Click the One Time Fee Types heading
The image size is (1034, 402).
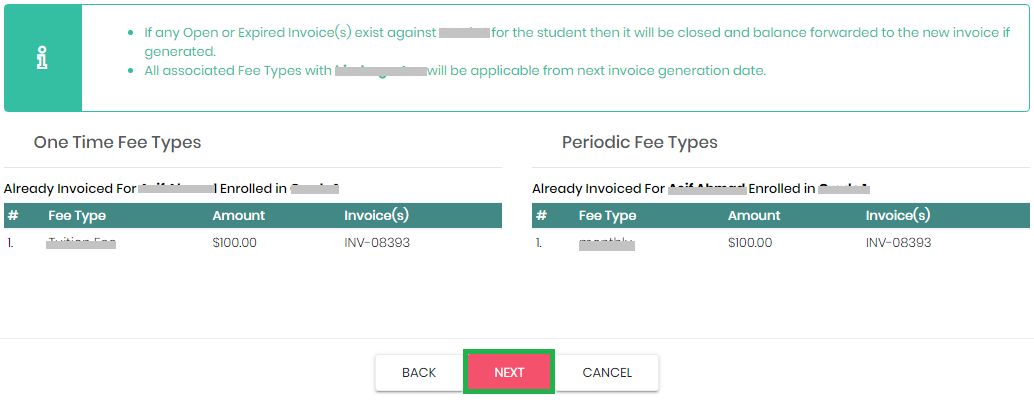117,142
